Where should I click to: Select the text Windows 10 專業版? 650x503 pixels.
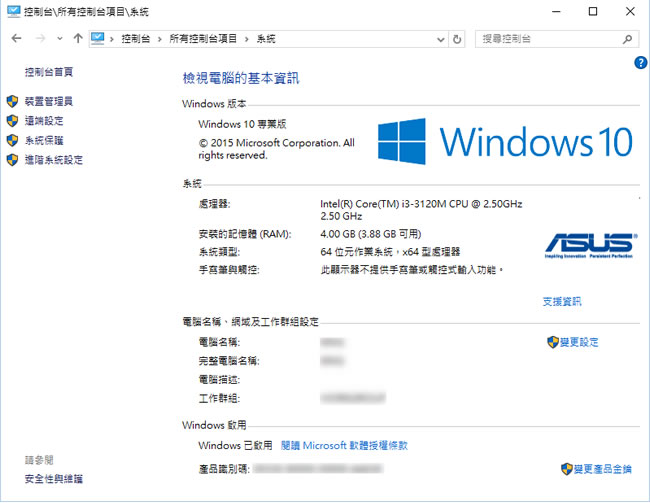pos(242,124)
